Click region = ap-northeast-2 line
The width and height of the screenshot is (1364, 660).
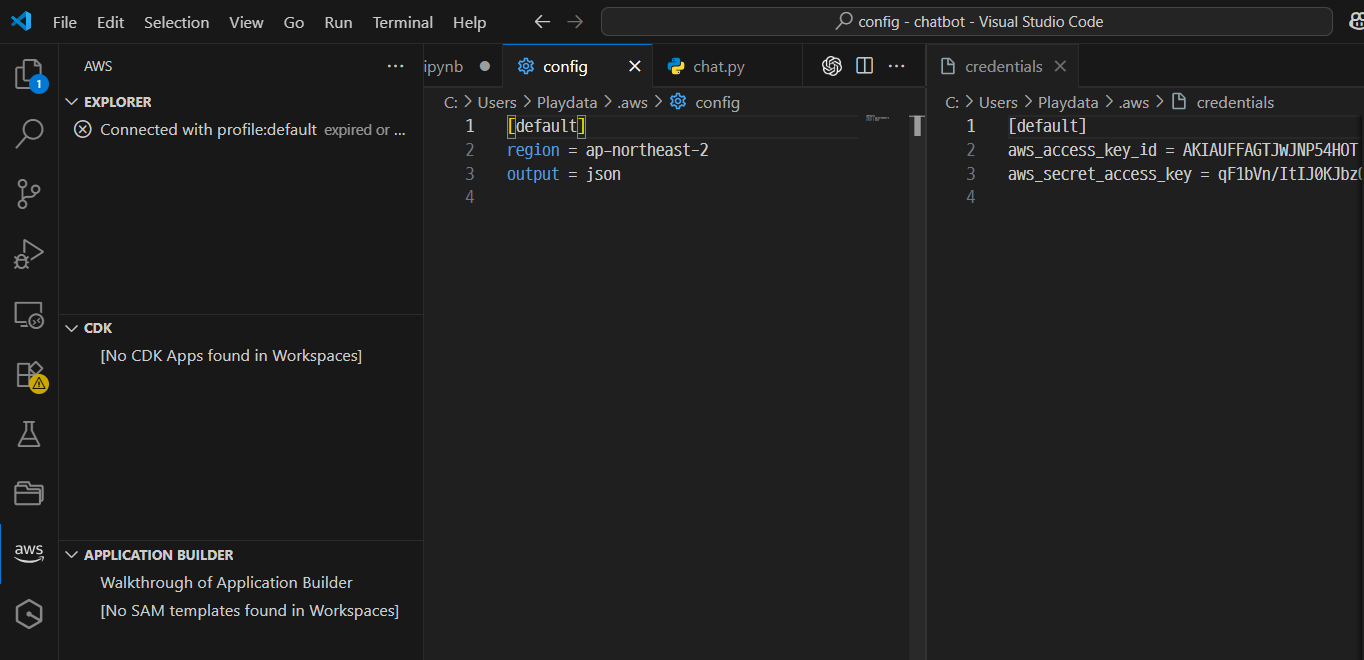(x=607, y=150)
